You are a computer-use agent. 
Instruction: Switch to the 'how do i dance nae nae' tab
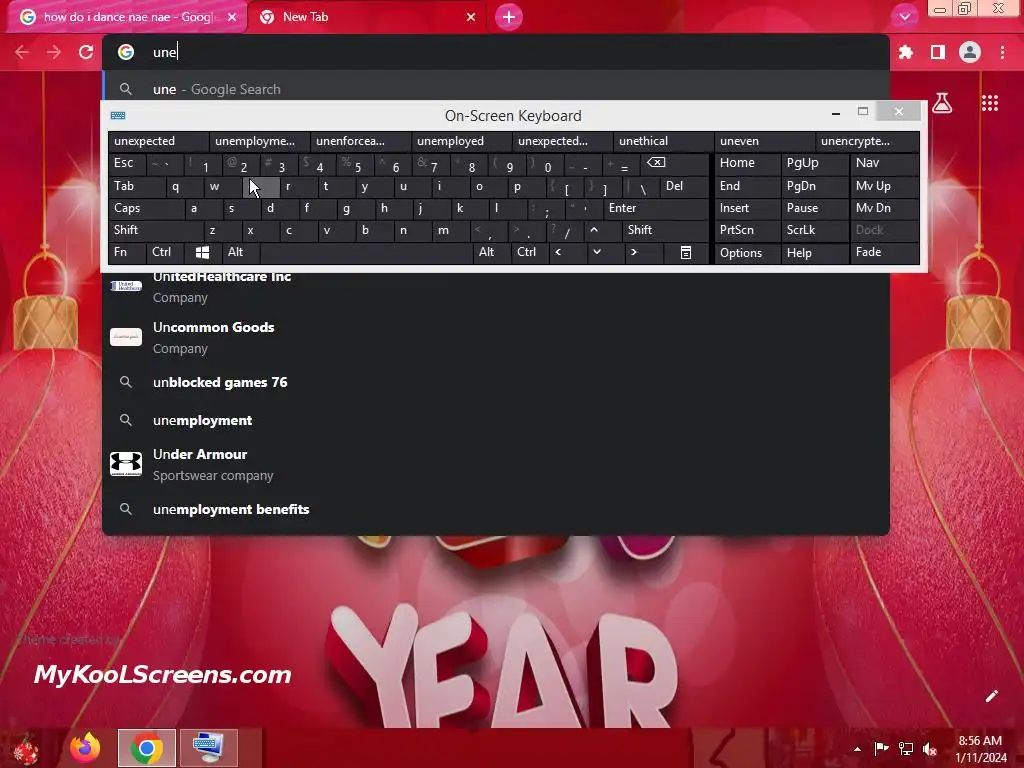coord(127,17)
